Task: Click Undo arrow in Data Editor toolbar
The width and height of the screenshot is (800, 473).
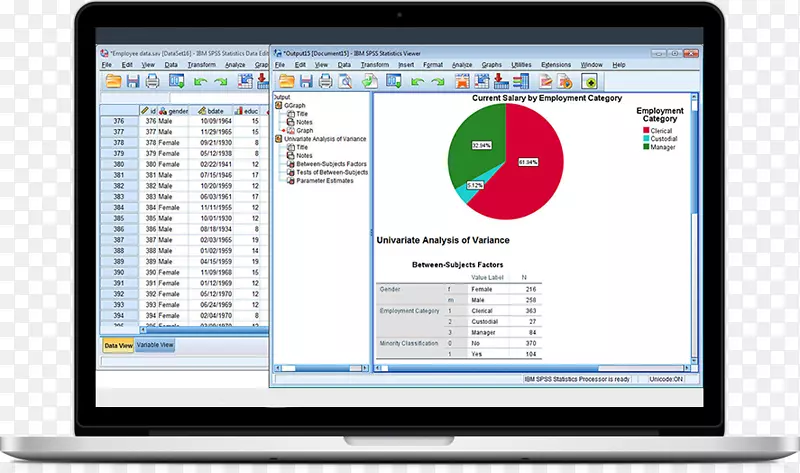Action: tap(201, 82)
